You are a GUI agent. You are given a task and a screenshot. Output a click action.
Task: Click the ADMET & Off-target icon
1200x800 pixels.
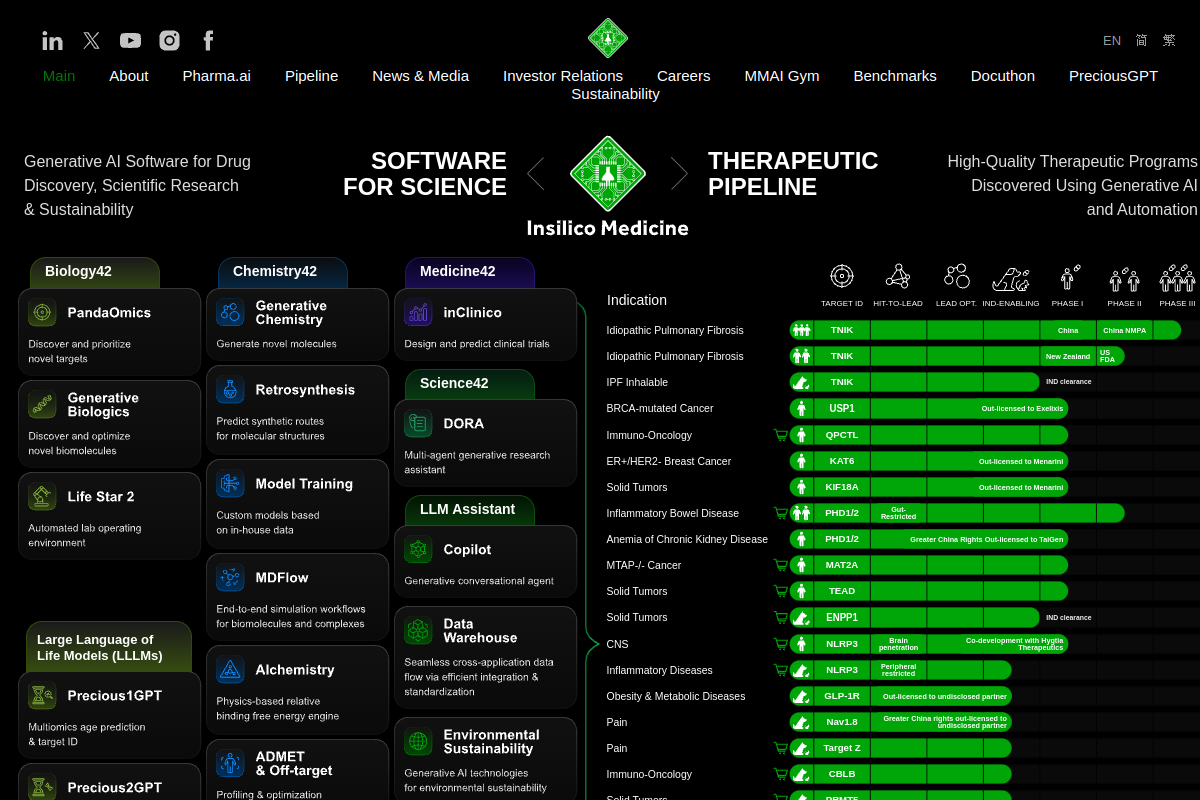[x=230, y=764]
